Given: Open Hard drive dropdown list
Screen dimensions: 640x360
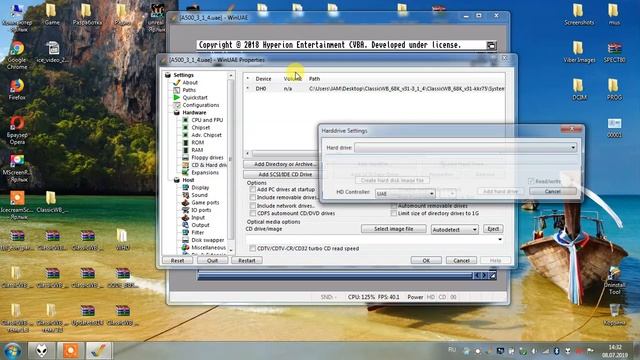Looking at the screenshot, I should [x=465, y=148].
